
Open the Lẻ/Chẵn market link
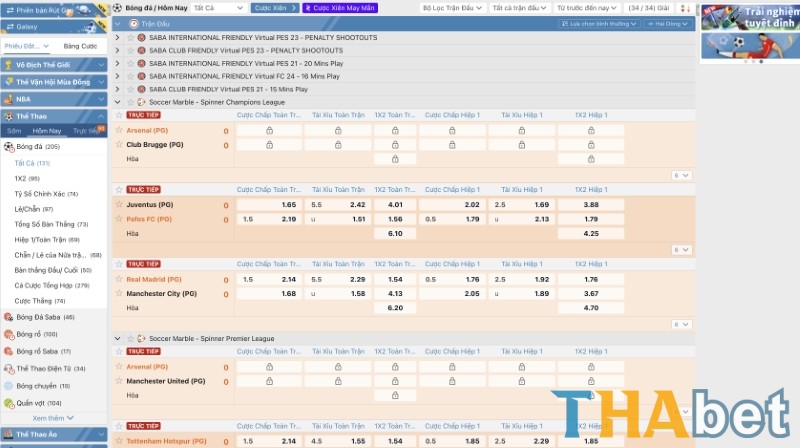(x=34, y=209)
